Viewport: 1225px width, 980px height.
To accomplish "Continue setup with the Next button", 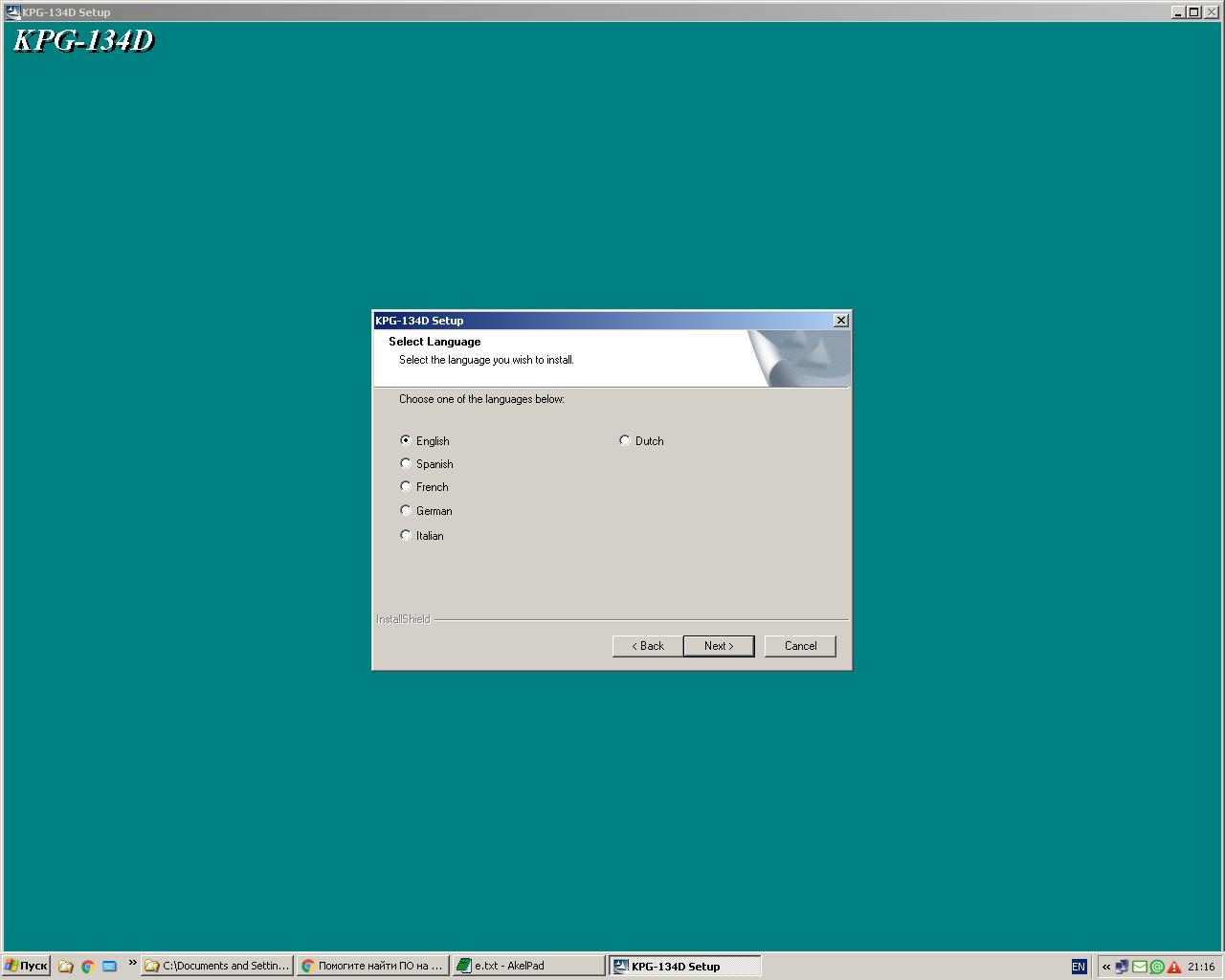I will point(719,646).
